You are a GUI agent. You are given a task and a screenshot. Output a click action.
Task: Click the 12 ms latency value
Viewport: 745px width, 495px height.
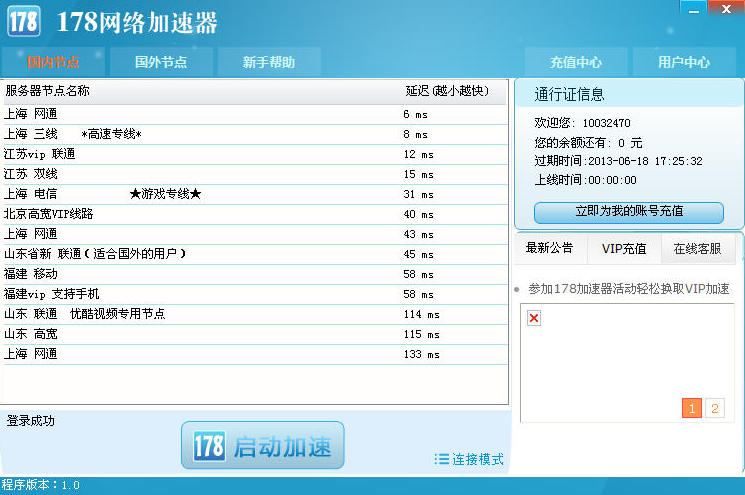[419, 154]
